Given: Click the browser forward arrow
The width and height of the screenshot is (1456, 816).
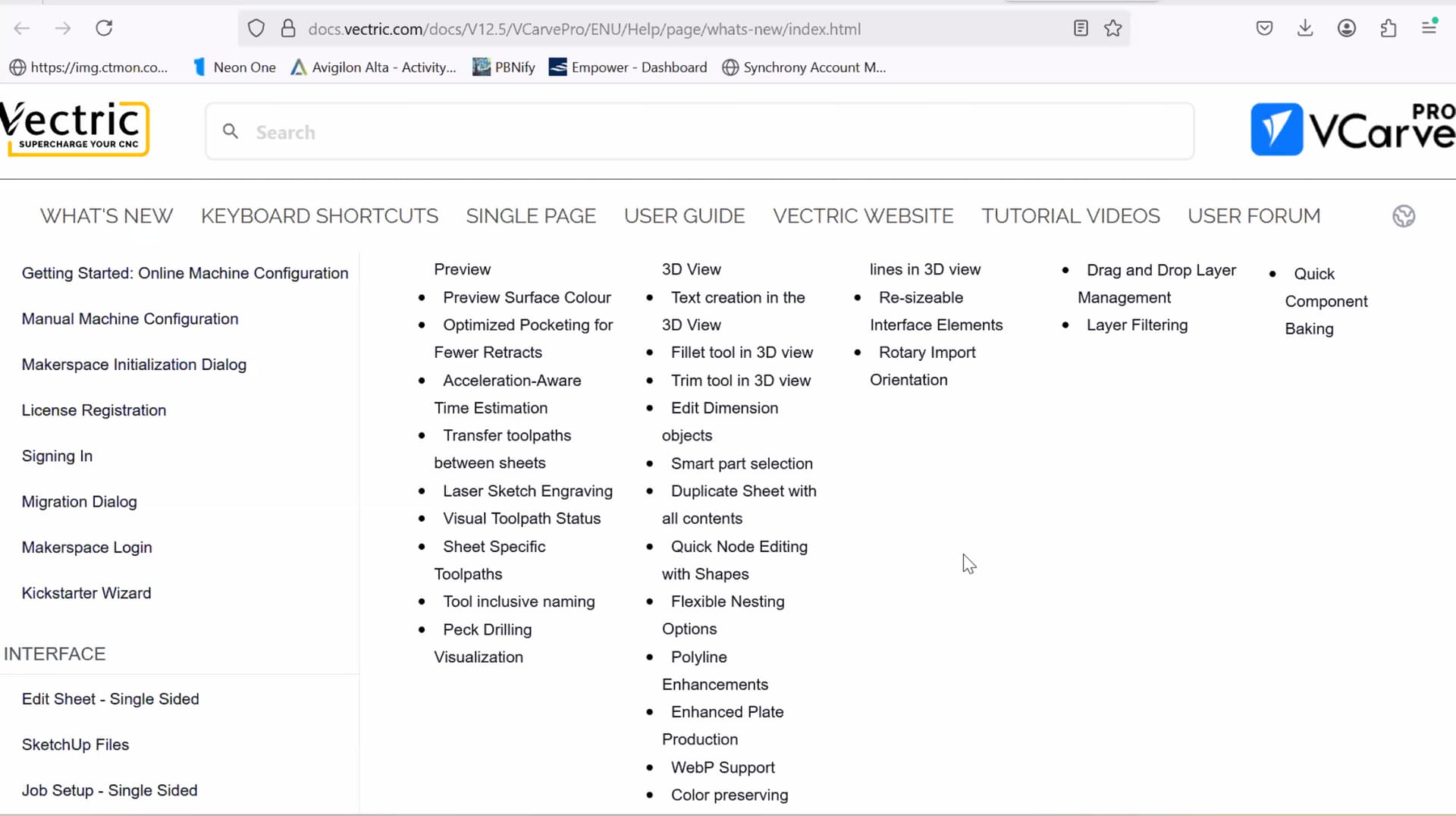Looking at the screenshot, I should (x=63, y=29).
